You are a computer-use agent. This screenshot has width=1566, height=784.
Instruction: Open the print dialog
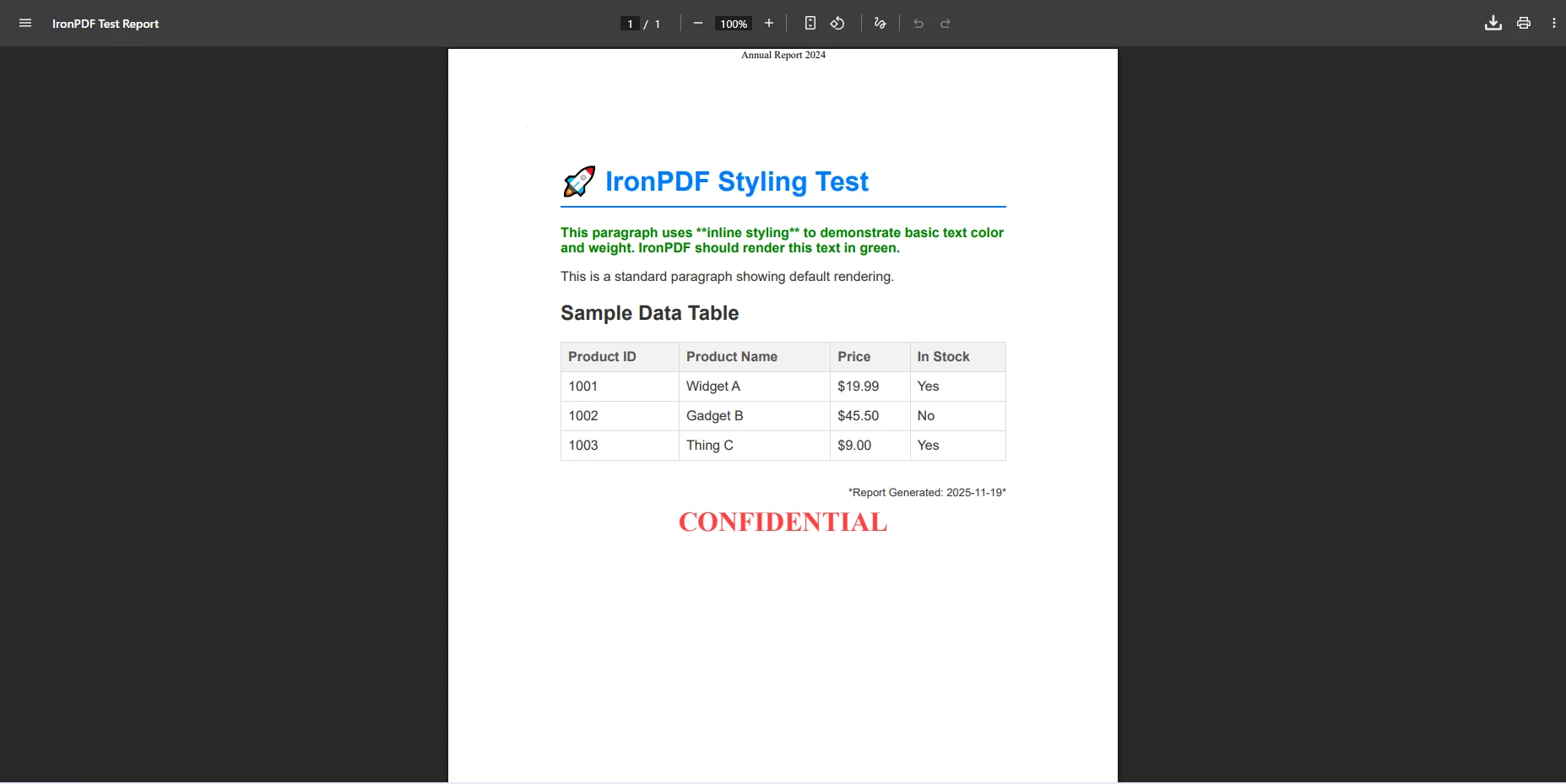(1525, 23)
